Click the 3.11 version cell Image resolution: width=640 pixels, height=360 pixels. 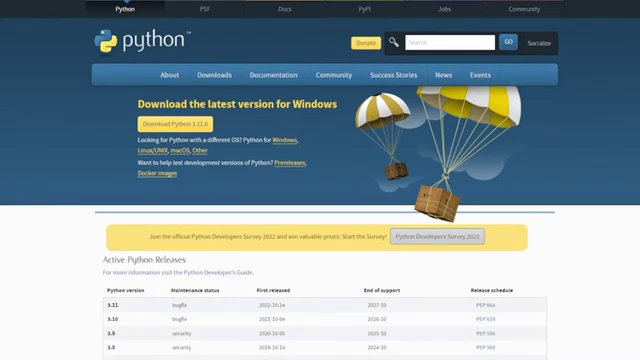113,305
